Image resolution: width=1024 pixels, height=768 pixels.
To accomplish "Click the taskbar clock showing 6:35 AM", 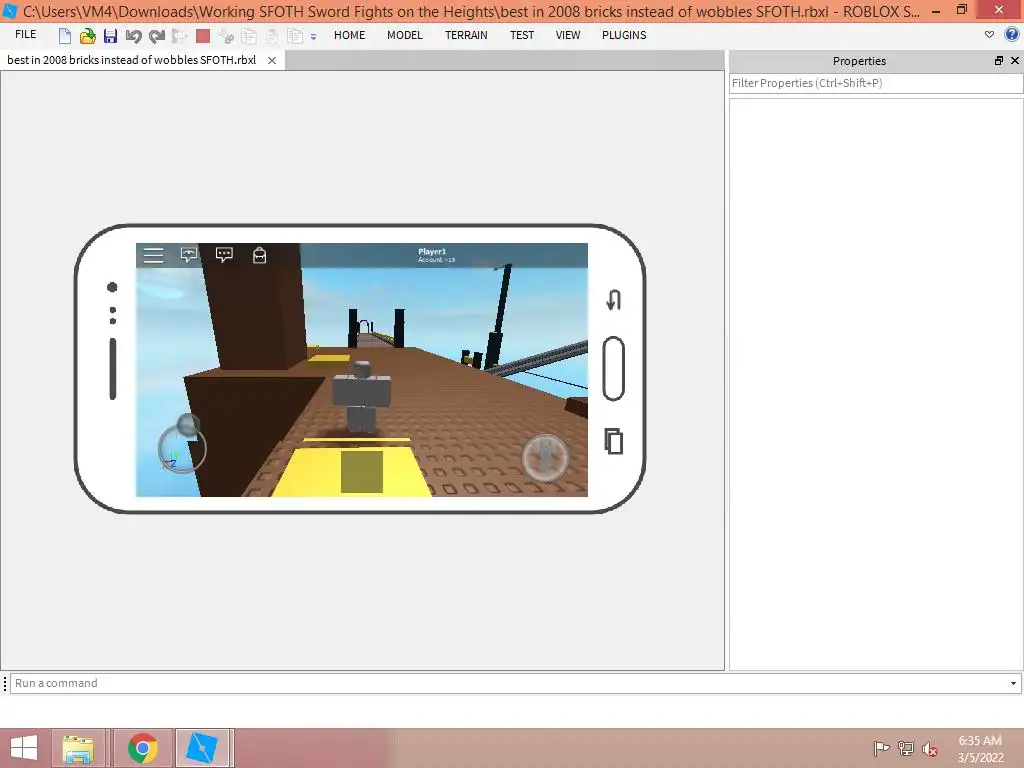I will pos(980,741).
